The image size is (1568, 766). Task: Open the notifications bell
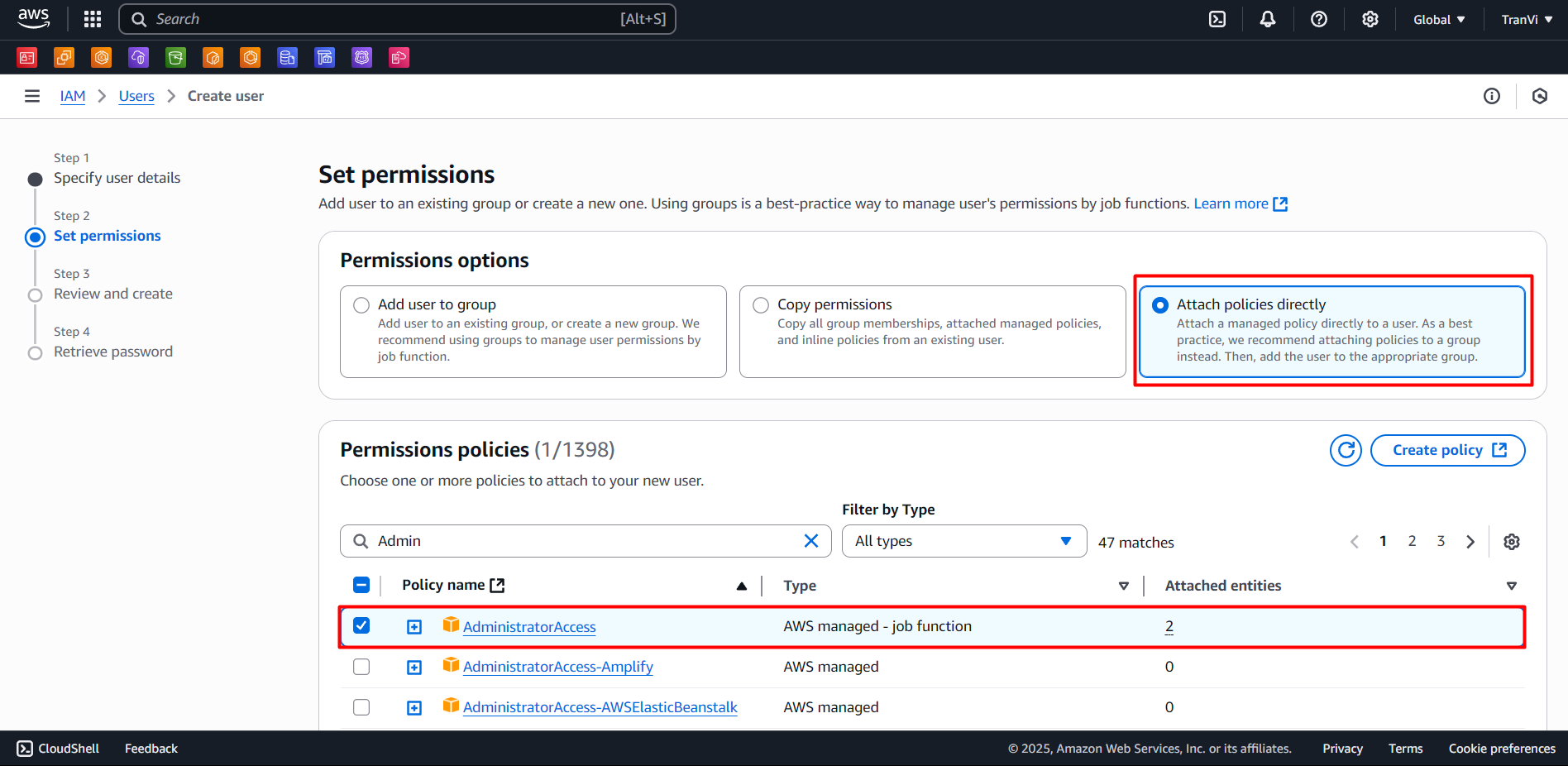click(1267, 19)
